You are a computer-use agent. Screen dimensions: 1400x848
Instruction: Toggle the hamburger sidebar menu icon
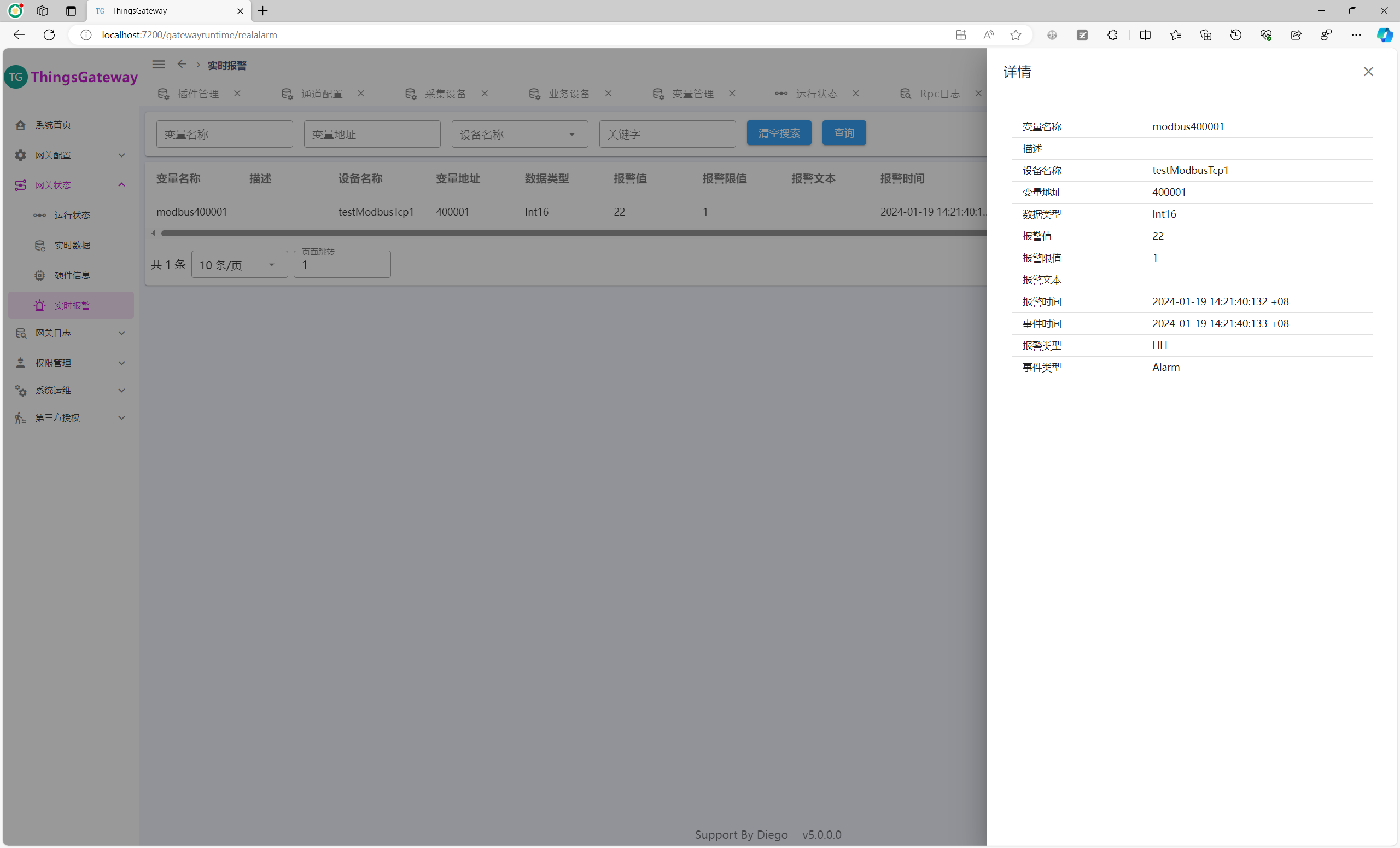159,65
